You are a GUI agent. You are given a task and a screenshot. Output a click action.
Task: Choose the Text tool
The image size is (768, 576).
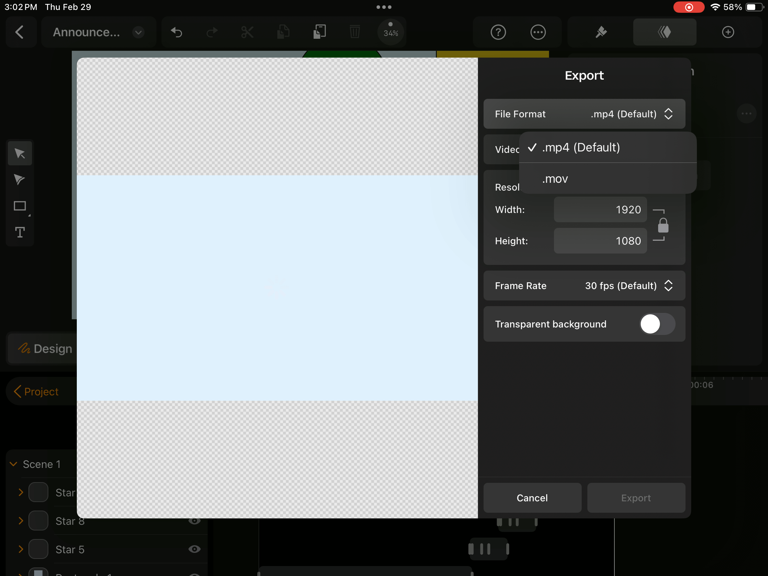point(20,233)
